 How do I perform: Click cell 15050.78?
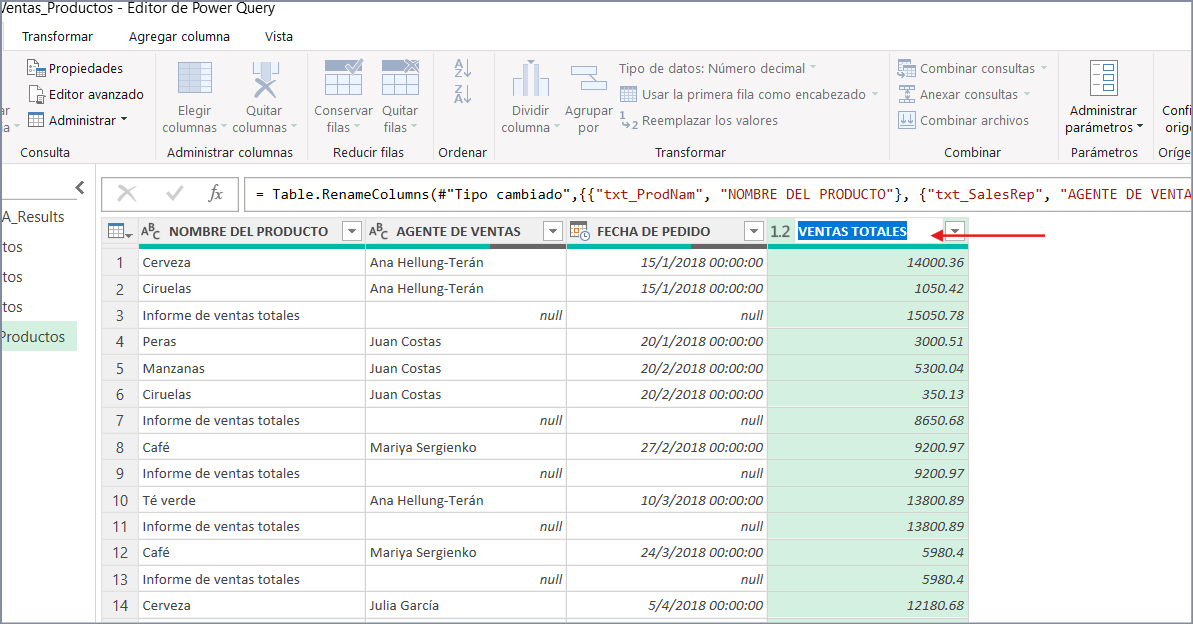868,315
